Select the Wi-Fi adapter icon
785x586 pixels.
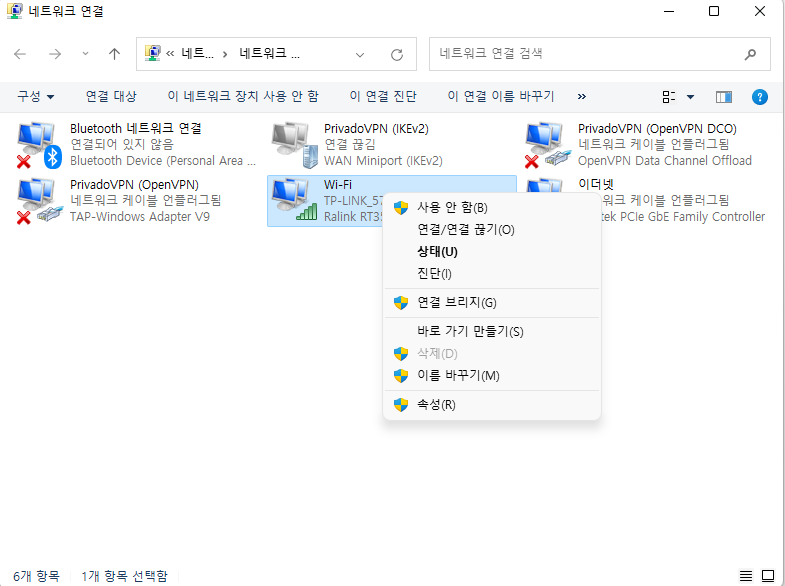point(294,200)
